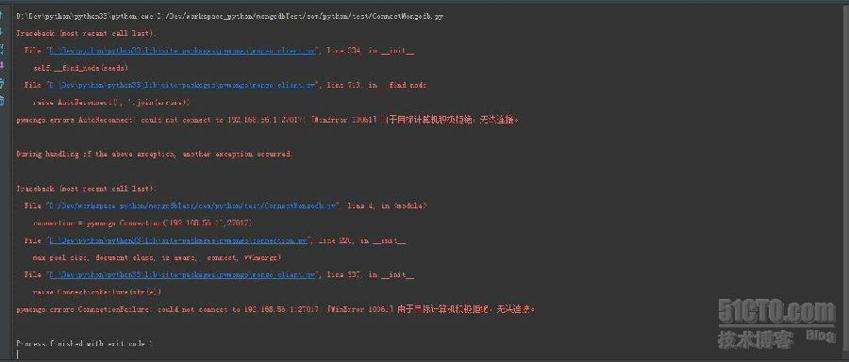Click the Down the Stack Trace arrow icon
Image resolution: width=849 pixels, height=362 pixels.
2,33
